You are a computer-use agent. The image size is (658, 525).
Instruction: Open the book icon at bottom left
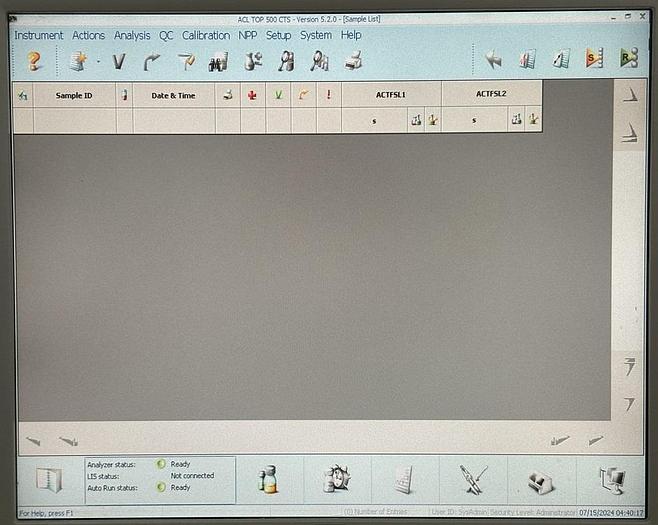48,480
